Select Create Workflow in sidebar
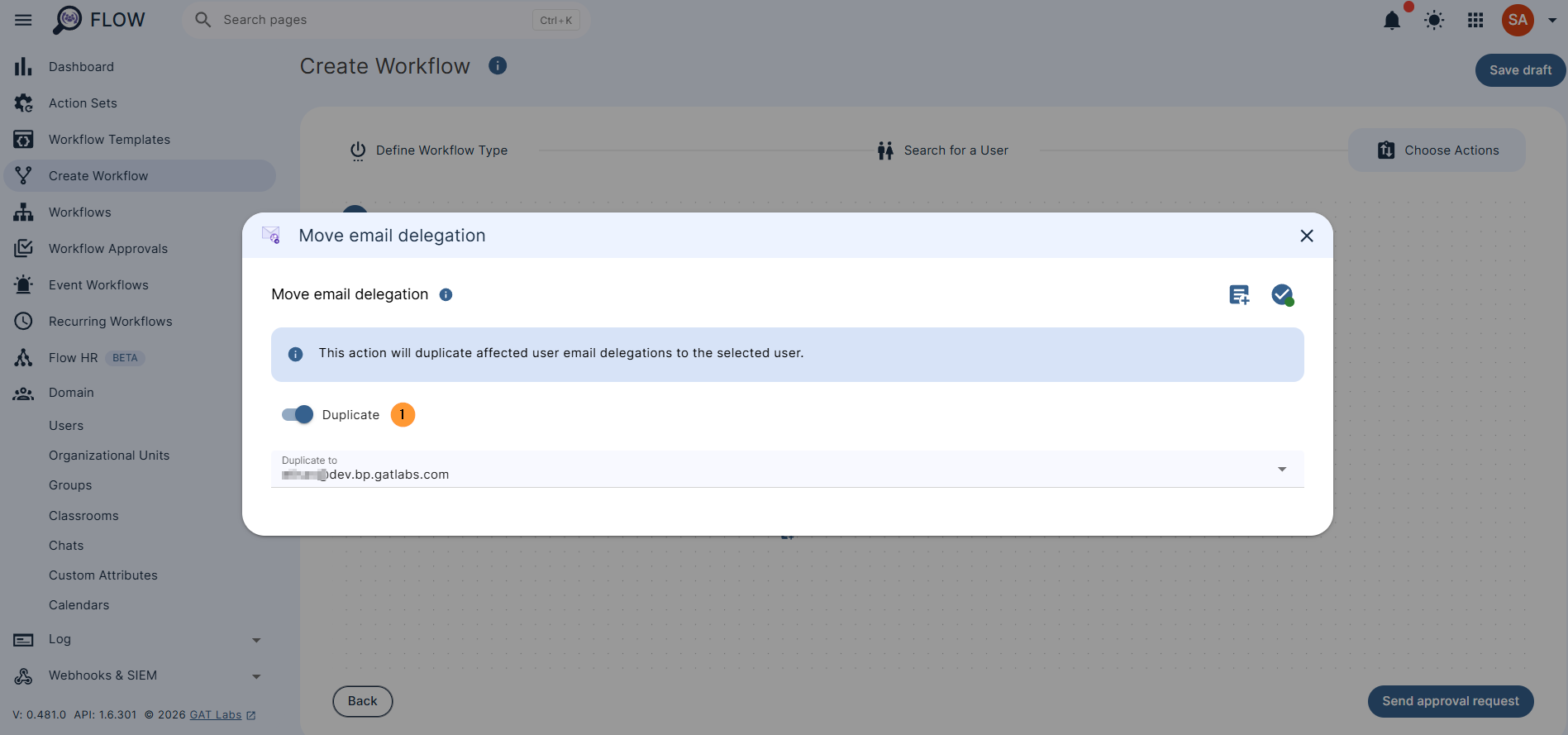This screenshot has height=735, width=1568. pyautogui.click(x=140, y=176)
